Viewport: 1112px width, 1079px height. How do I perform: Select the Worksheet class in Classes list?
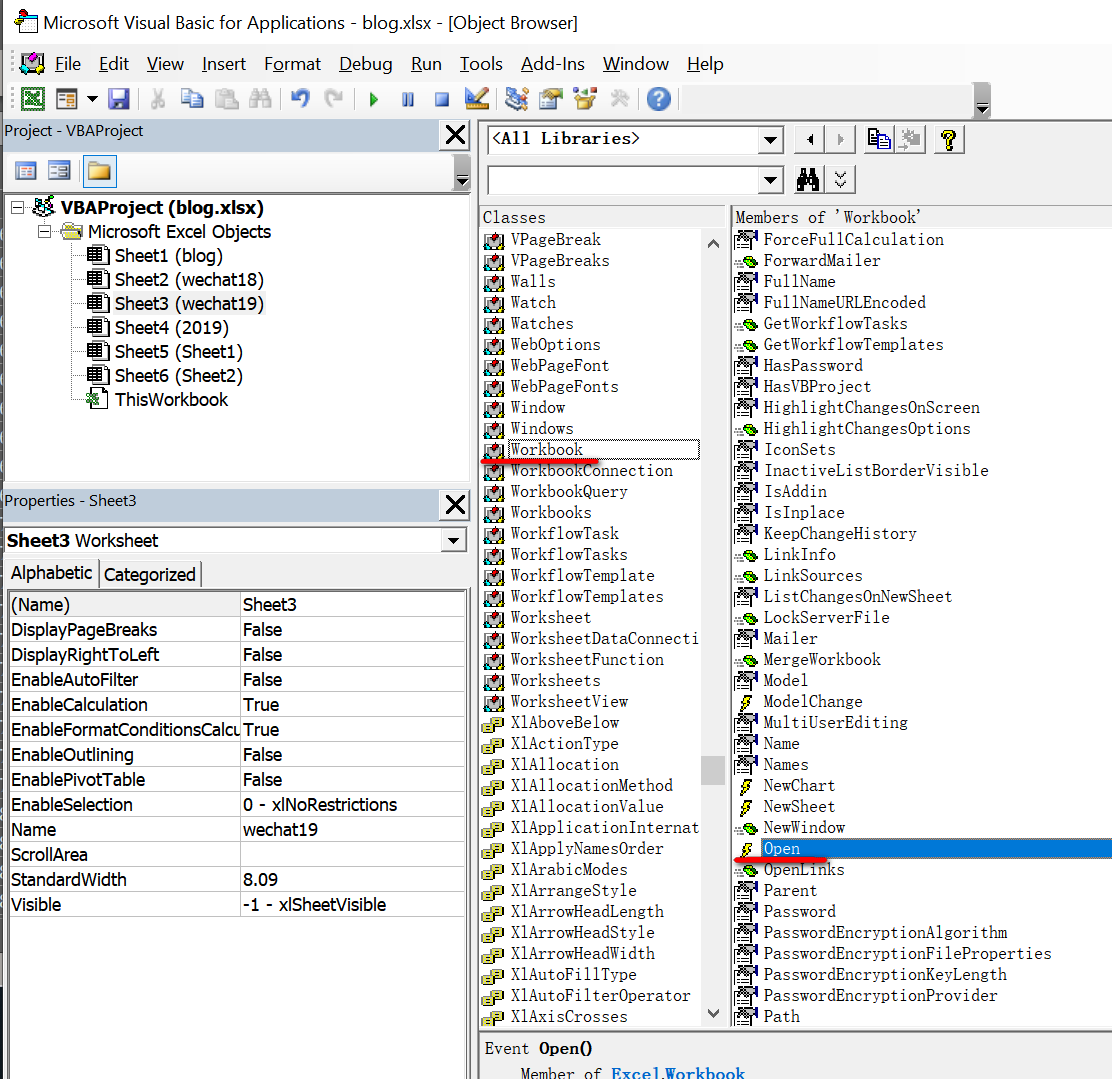pyautogui.click(x=550, y=617)
